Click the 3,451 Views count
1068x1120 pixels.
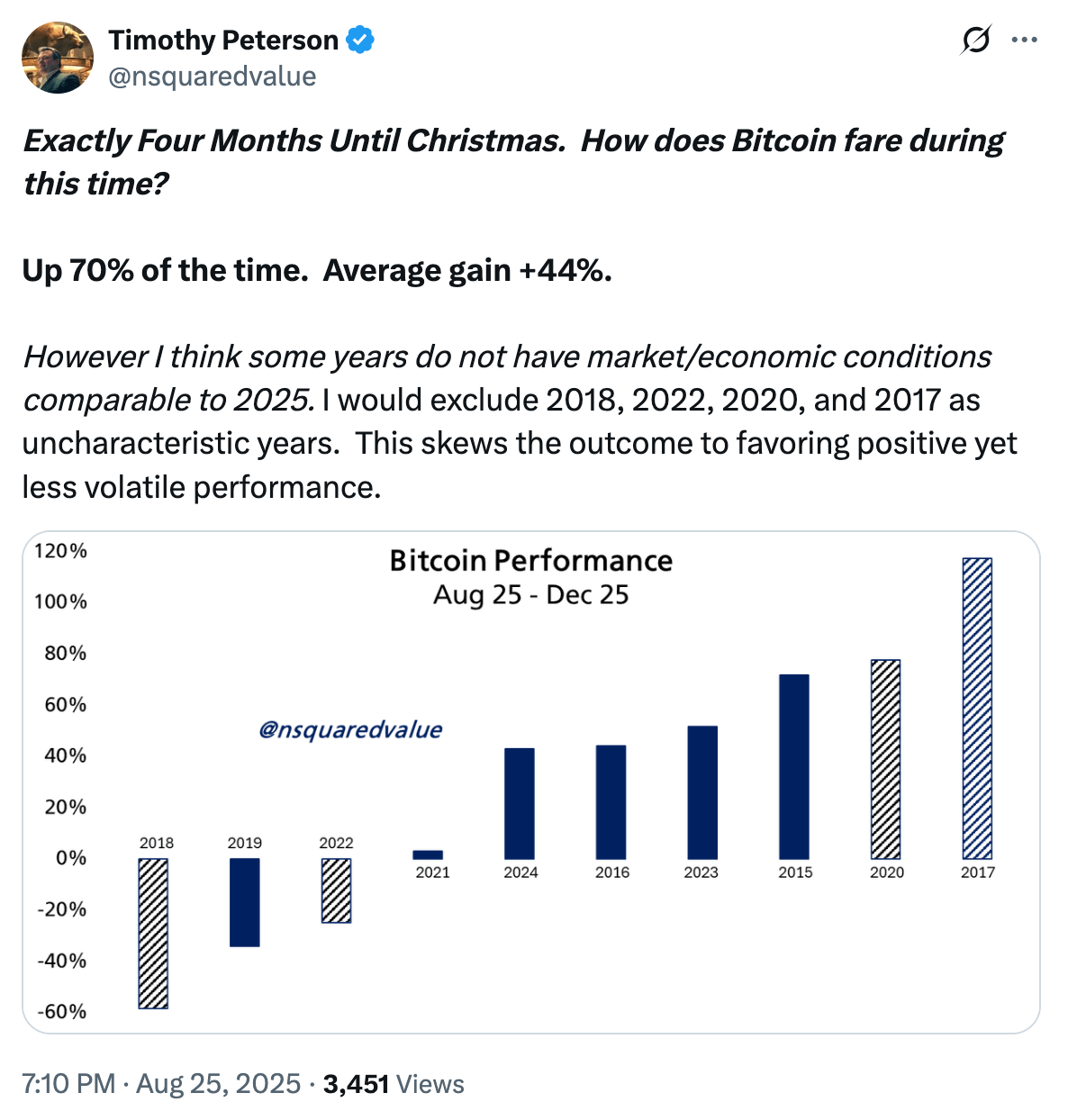click(394, 1083)
